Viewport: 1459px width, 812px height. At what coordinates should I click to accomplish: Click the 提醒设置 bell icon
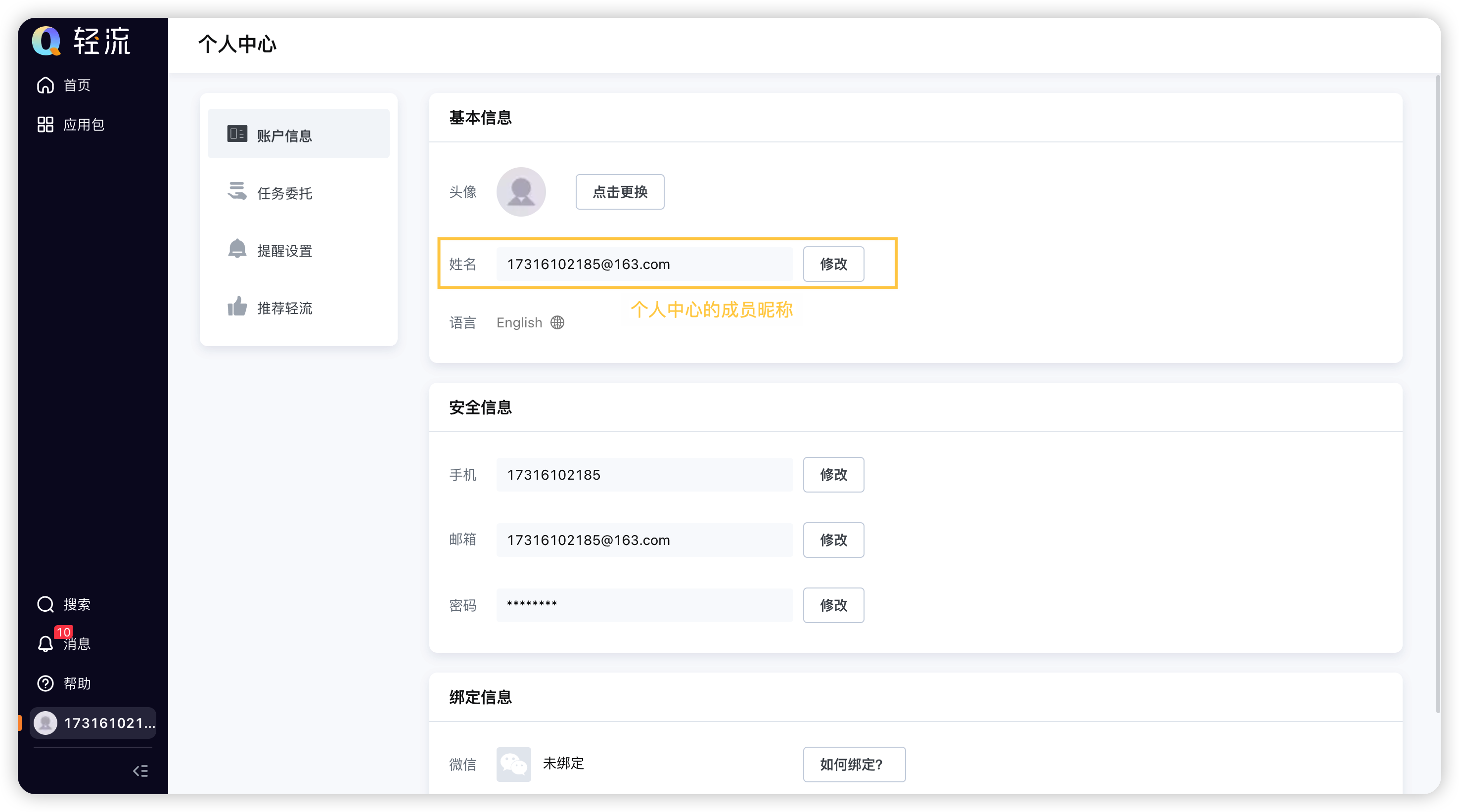coord(237,249)
